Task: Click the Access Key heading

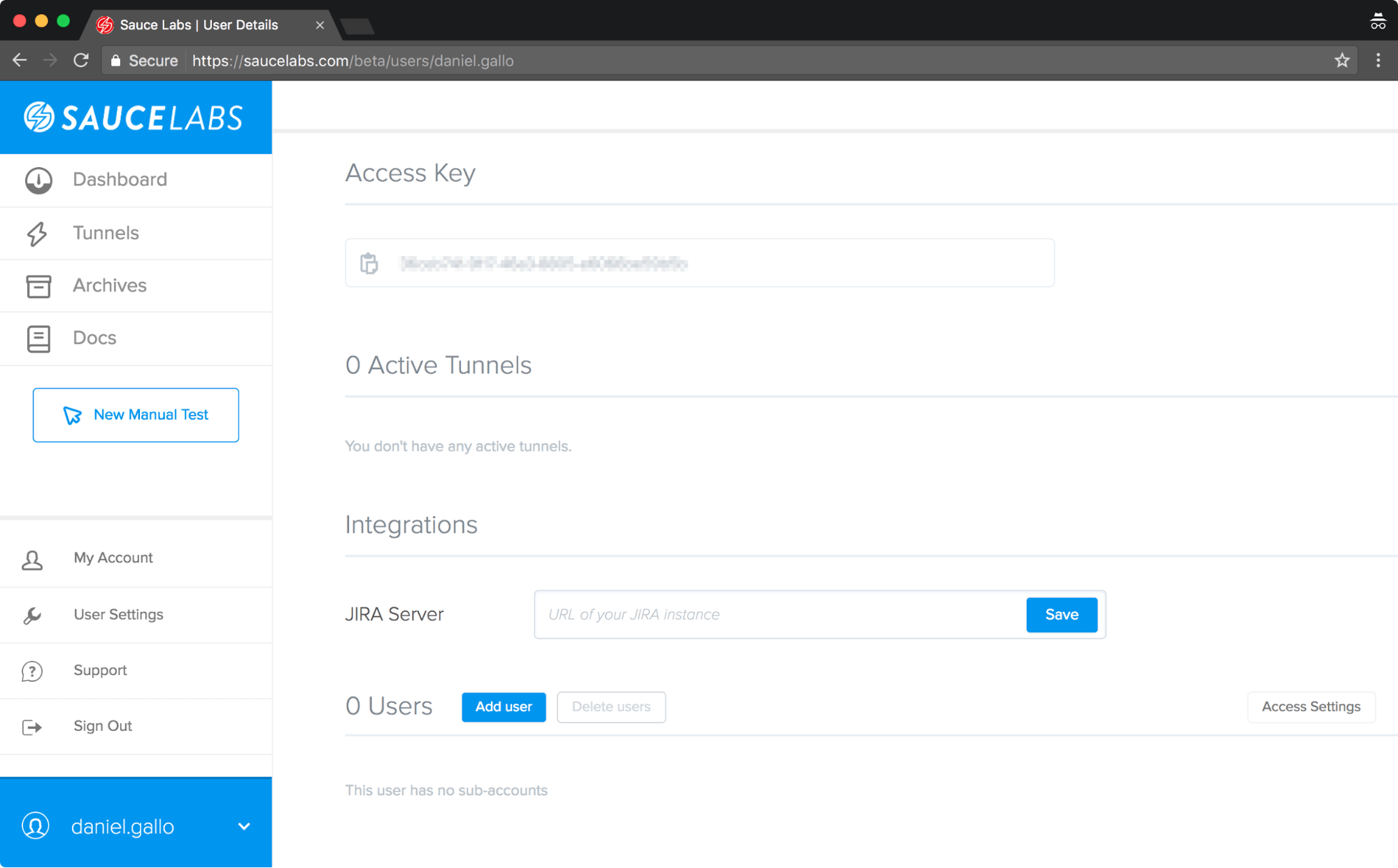Action: tap(411, 173)
